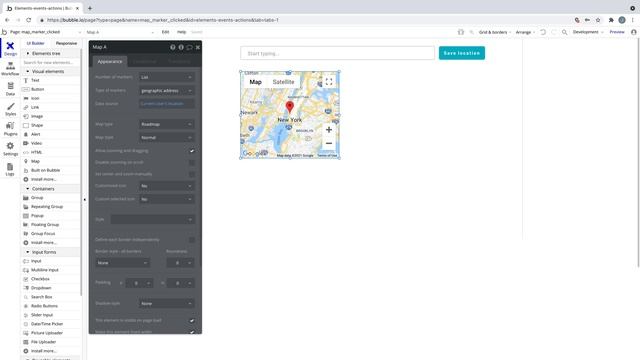Open Customized icon dropdown
The width and height of the screenshot is (640, 360).
click(x=167, y=186)
